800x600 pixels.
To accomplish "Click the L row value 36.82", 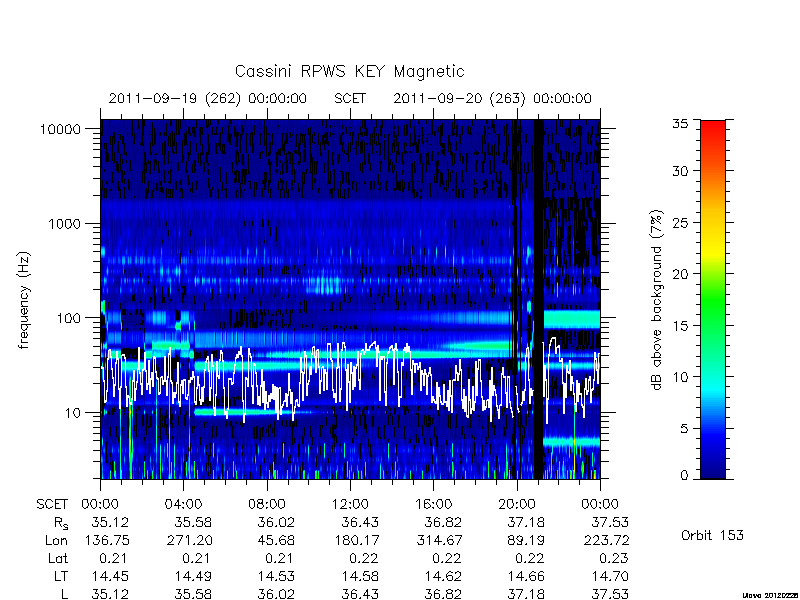I will (443, 594).
